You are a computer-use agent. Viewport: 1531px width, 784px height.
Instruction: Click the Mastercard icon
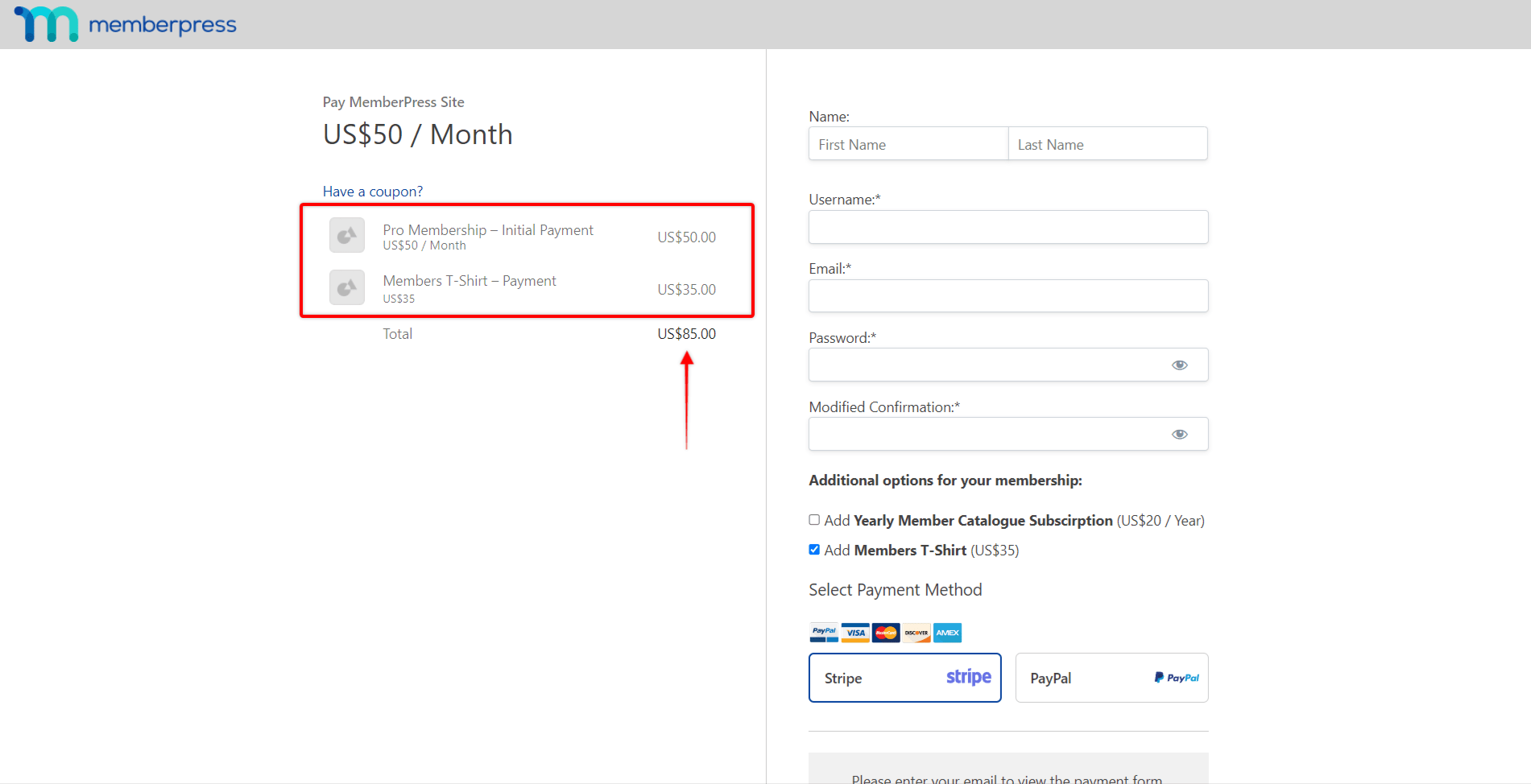click(x=886, y=633)
